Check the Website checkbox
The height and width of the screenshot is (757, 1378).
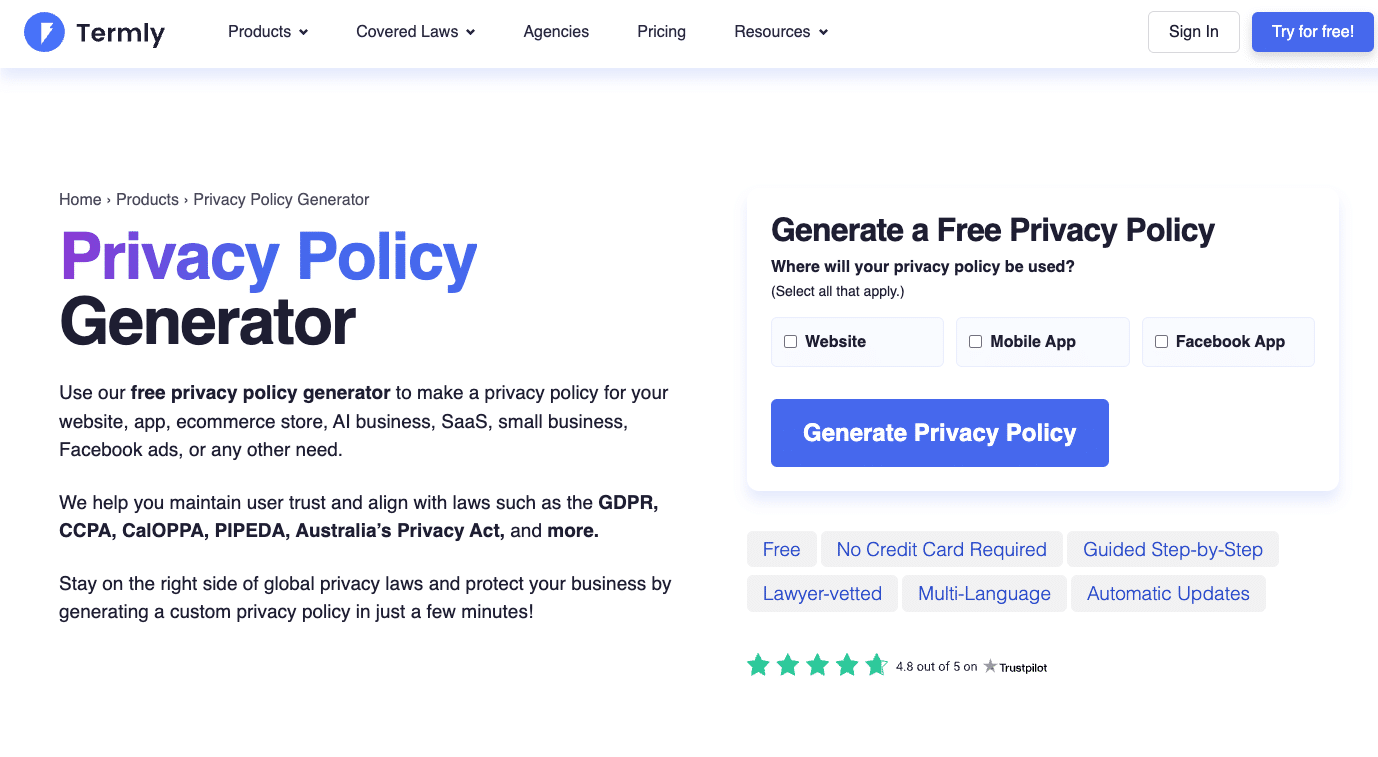pyautogui.click(x=791, y=342)
